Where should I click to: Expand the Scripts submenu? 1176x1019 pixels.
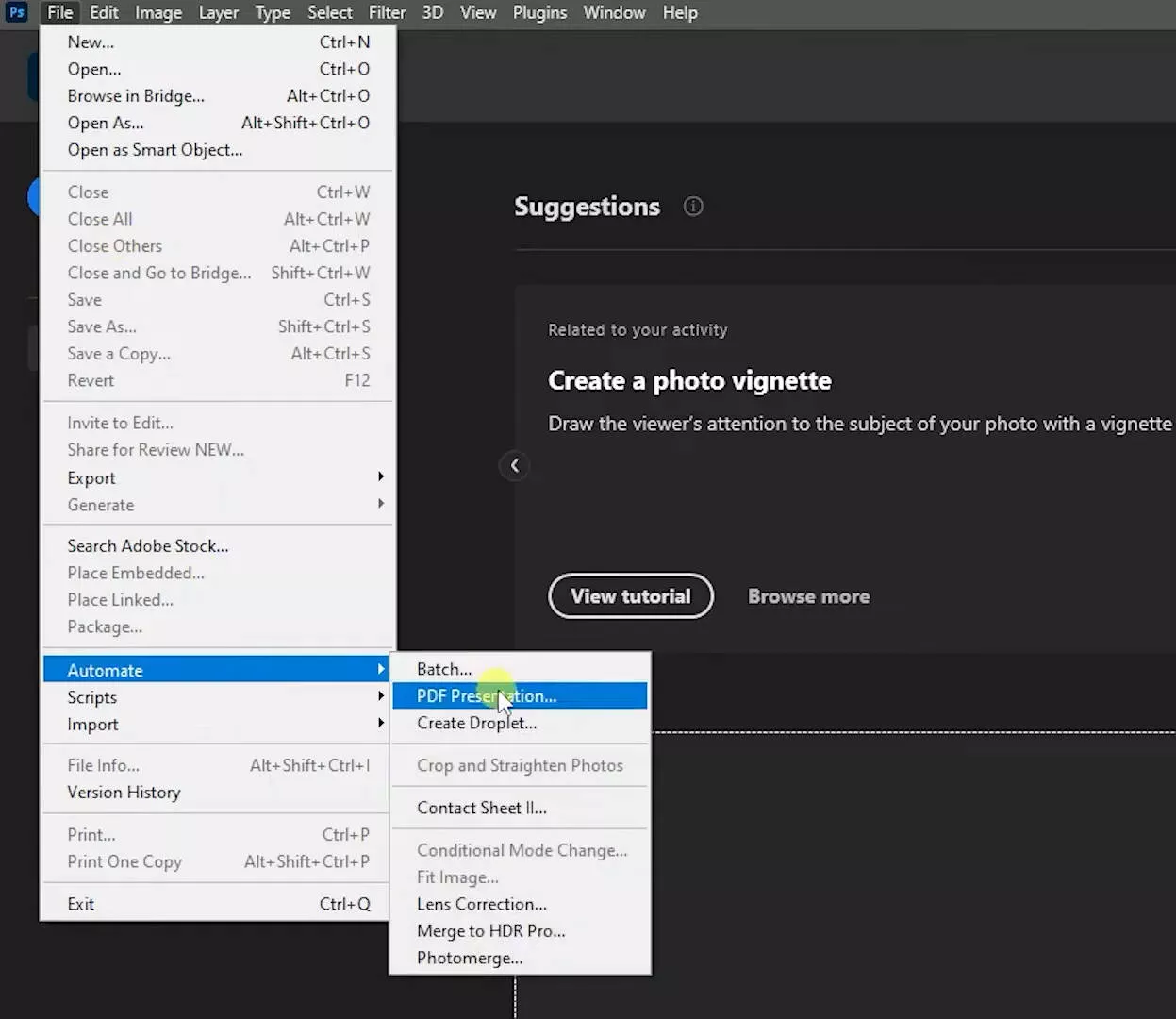pyautogui.click(x=218, y=697)
